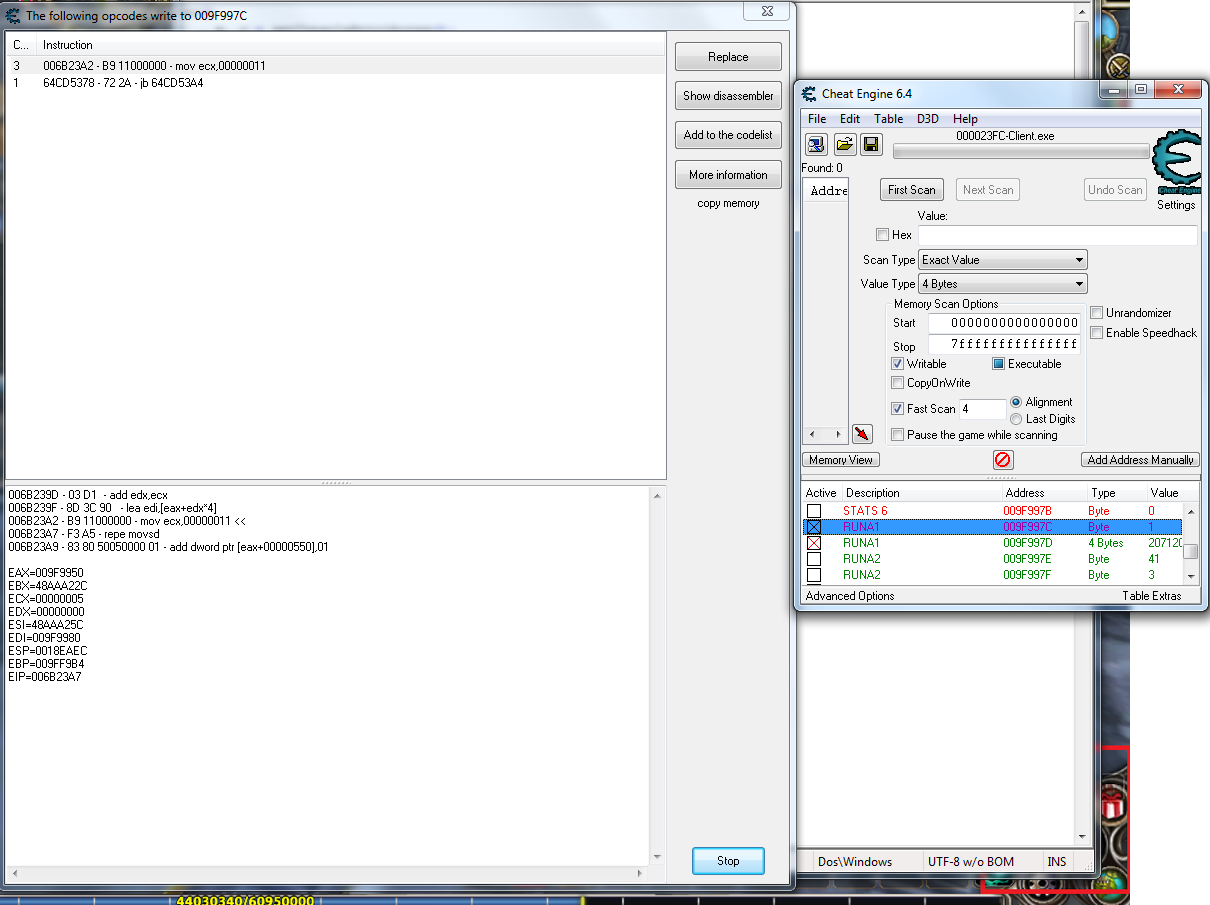Viewport: 1210px width, 905px height.
Task: Click the red circle delete all addresses icon
Action: tap(1003, 460)
